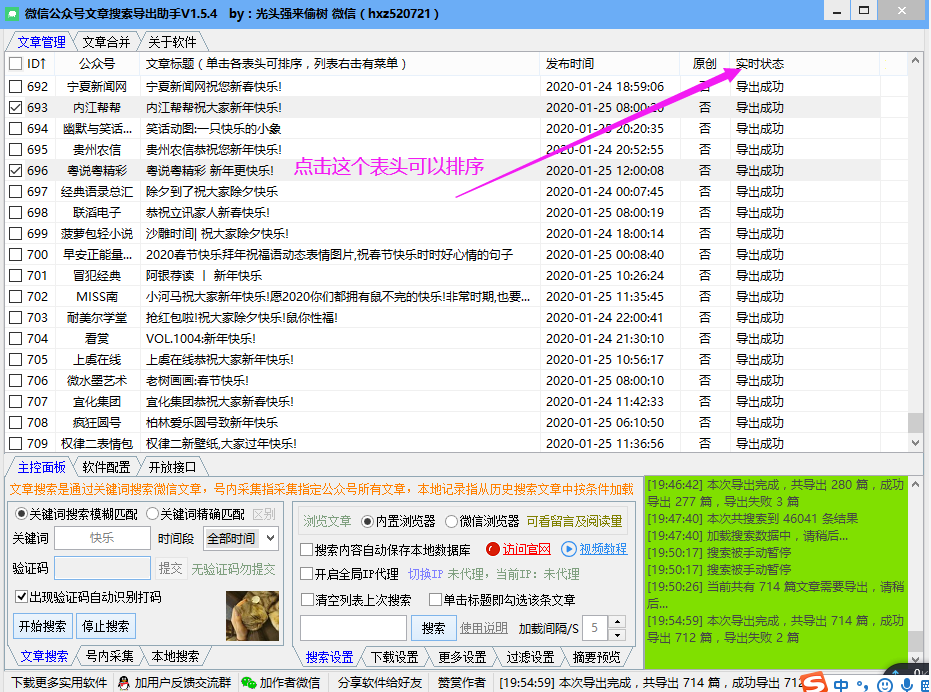Viewport: 931px width, 692px height.
Task: Open the 过滤设置 tab
Action: [x=530, y=657]
